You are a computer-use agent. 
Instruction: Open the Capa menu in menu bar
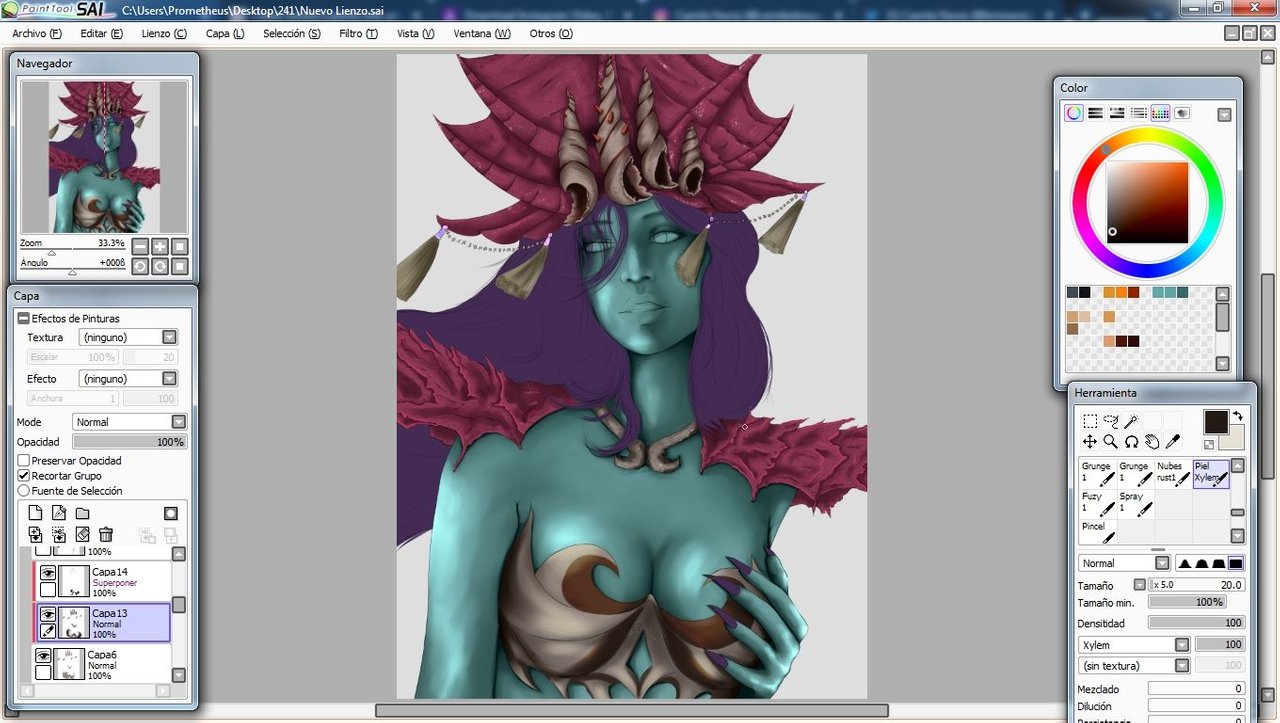[225, 33]
